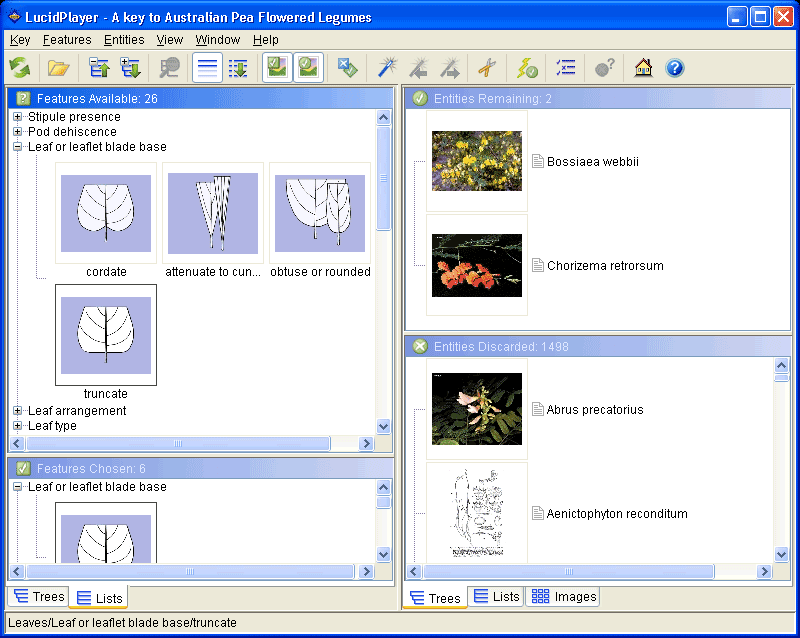800x638 pixels.
Task: Open the Chorizema retrorsum entity
Action: click(x=604, y=266)
